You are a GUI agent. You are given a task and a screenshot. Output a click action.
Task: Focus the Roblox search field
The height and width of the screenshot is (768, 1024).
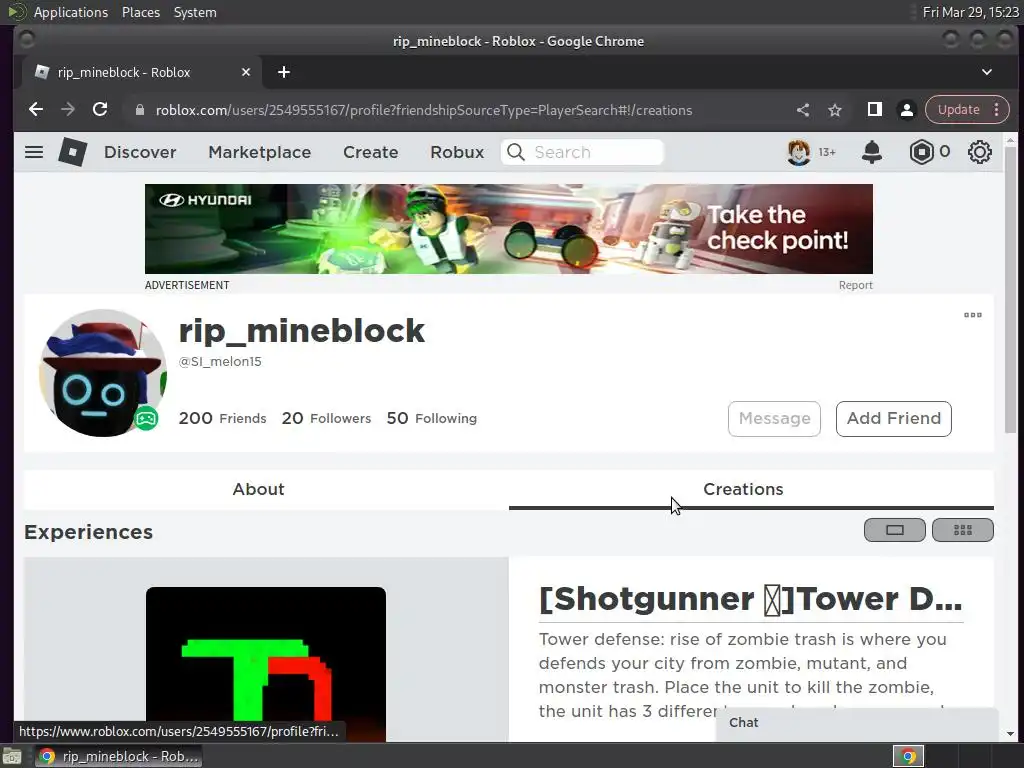click(x=583, y=152)
